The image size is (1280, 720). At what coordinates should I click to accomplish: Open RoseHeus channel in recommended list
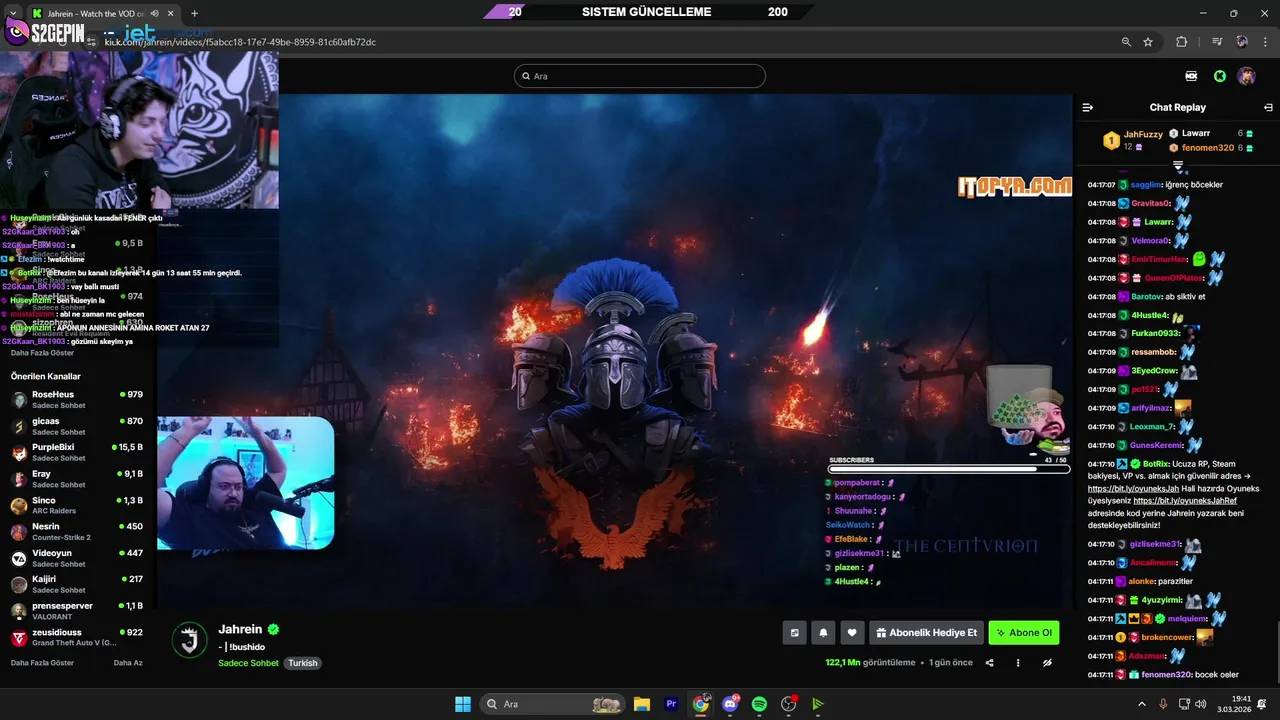pos(78,399)
